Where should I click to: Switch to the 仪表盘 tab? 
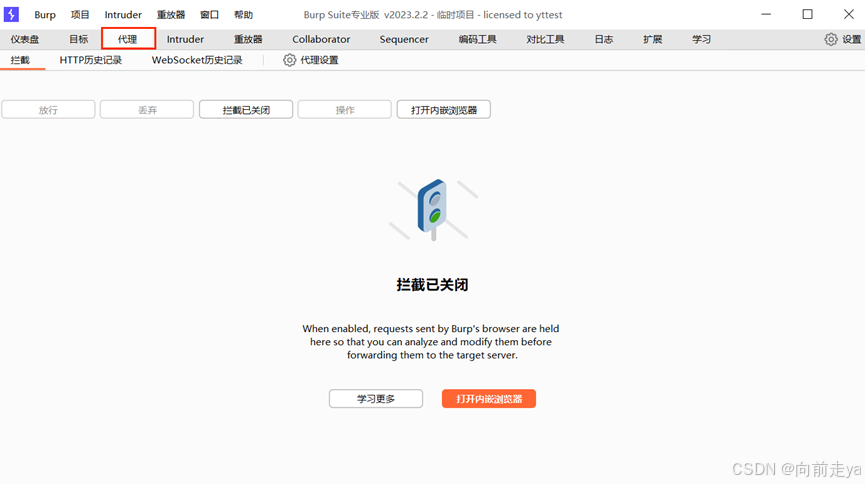pyautogui.click(x=25, y=39)
